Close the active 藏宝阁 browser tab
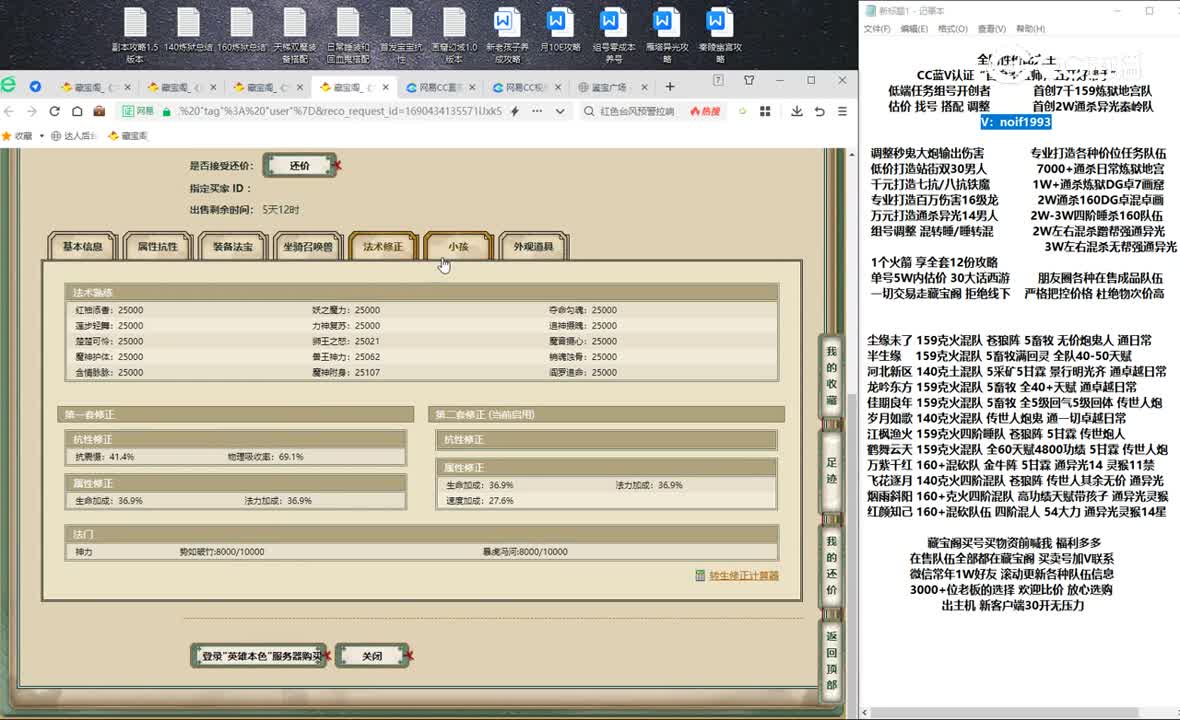Viewport: 1180px width, 720px height. point(385,87)
